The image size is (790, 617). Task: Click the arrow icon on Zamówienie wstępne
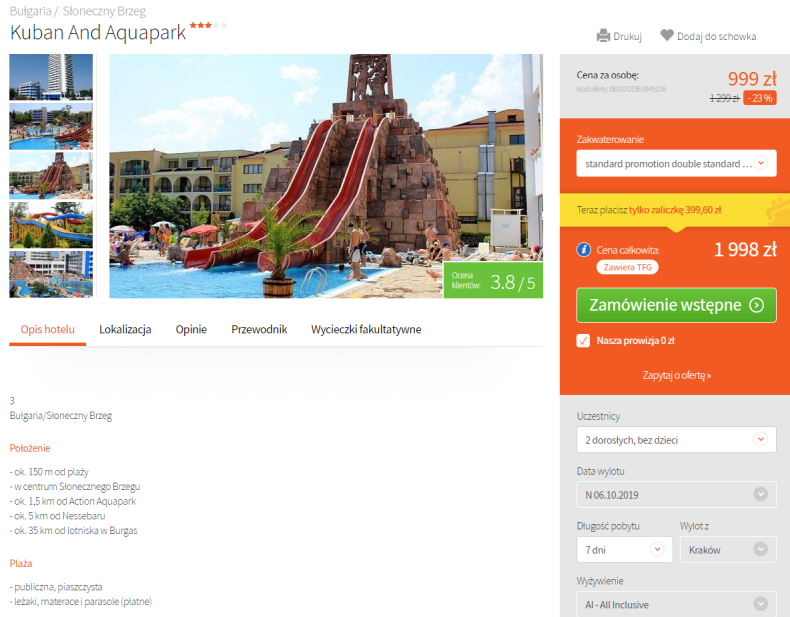coord(757,305)
